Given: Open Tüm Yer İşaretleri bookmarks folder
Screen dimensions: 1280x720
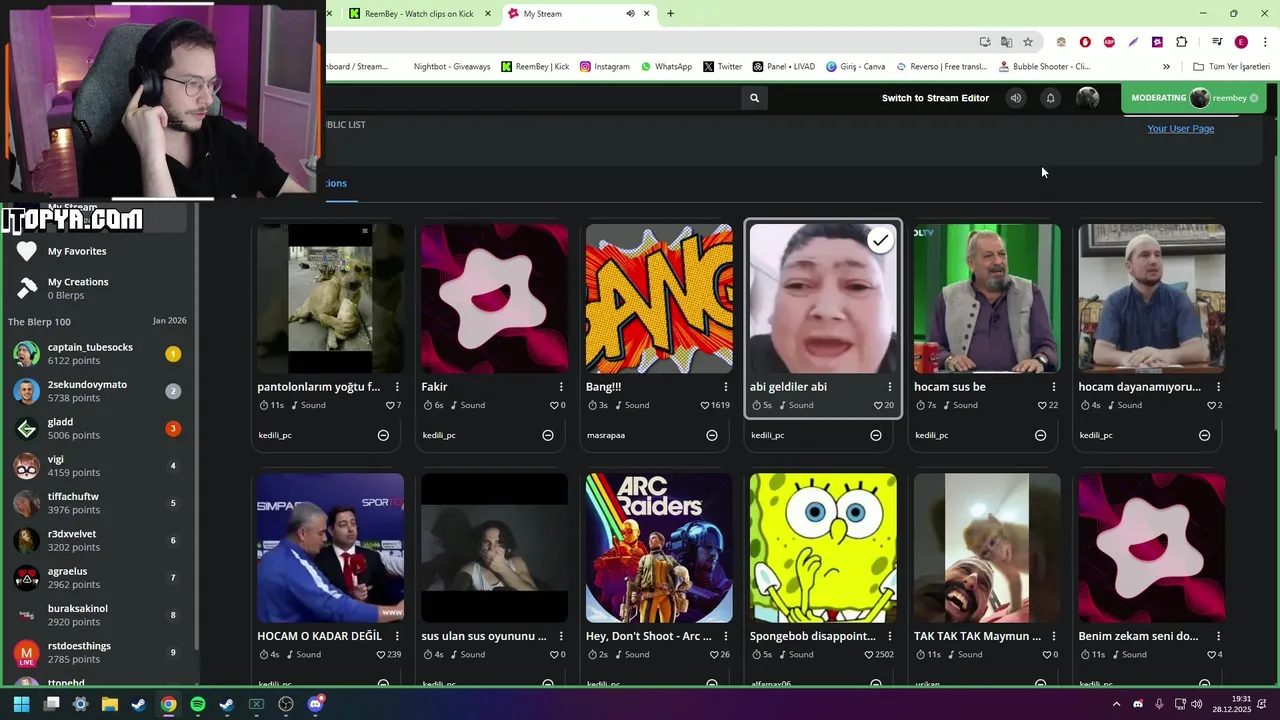Looking at the screenshot, I should (1231, 67).
